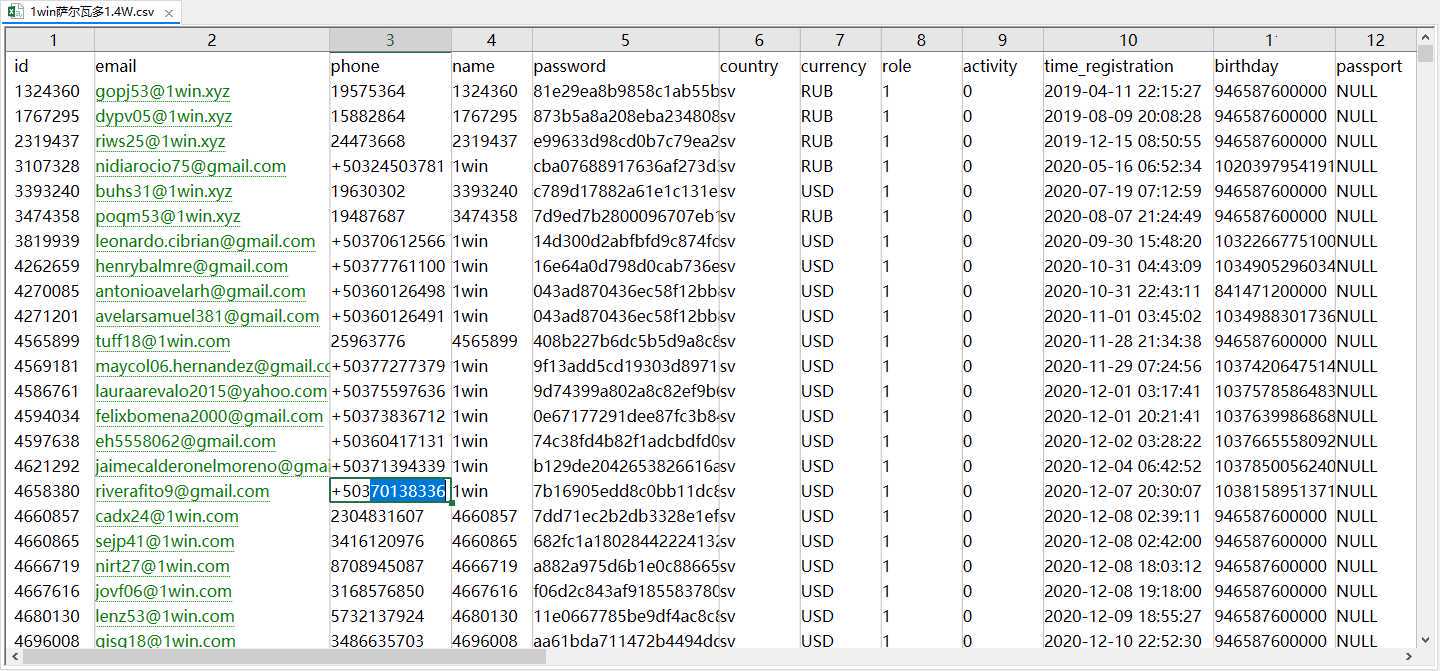Select email cell antonioavelarh@gmail.com
The height and width of the screenshot is (671, 1440).
point(212,291)
